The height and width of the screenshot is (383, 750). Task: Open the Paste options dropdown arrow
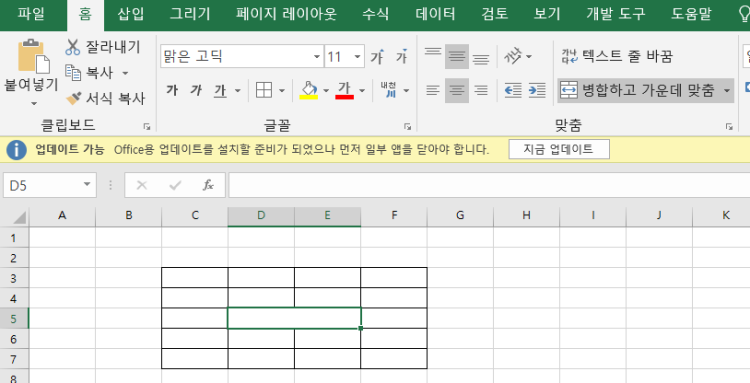33,103
